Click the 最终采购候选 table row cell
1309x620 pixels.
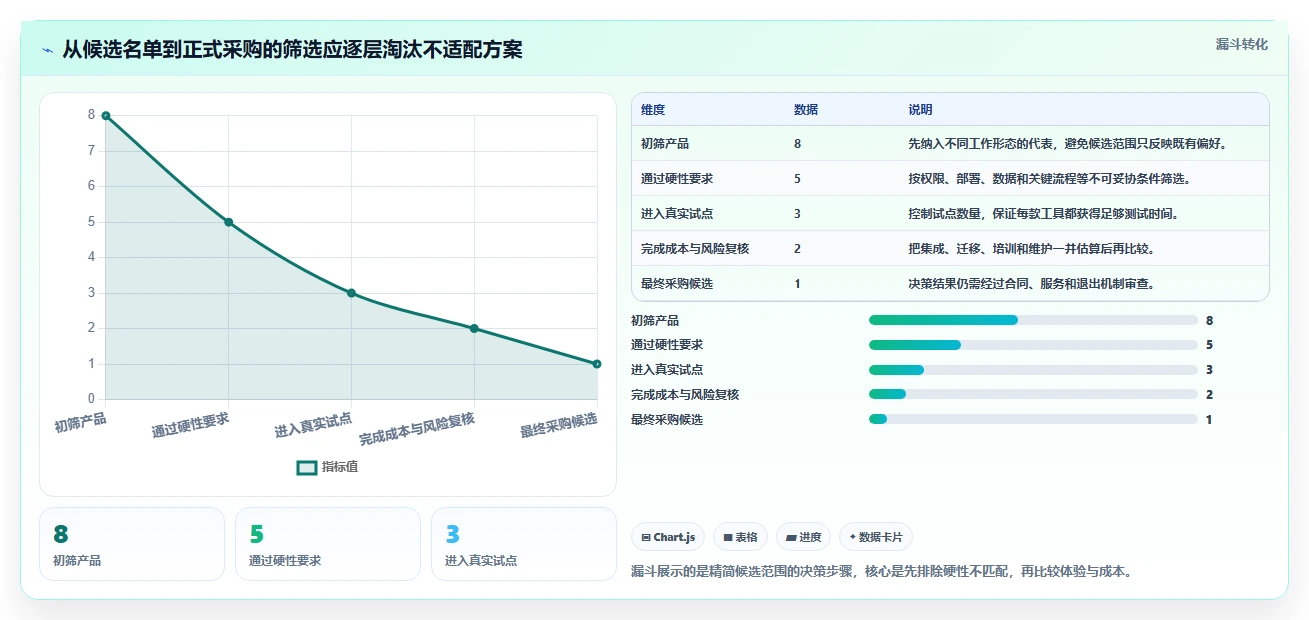tap(677, 284)
